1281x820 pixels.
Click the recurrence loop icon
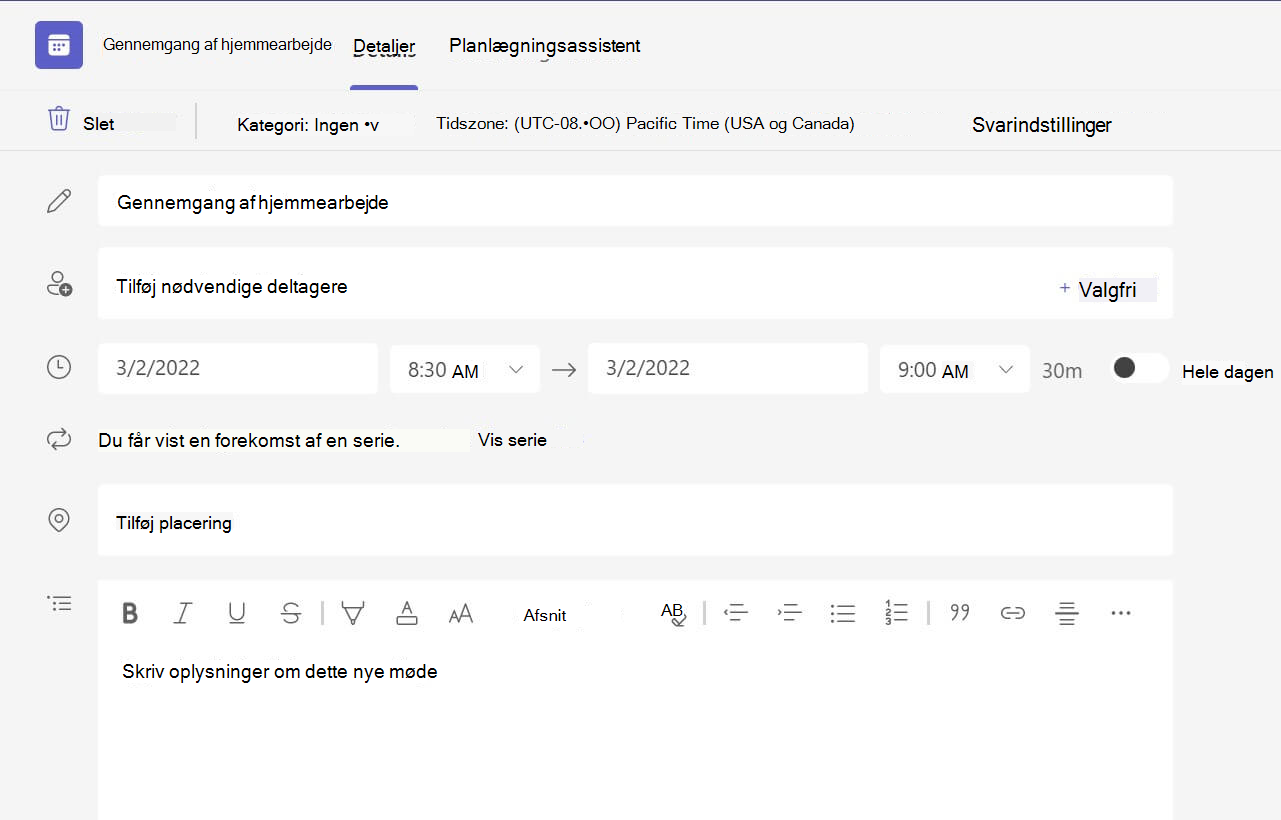(59, 439)
